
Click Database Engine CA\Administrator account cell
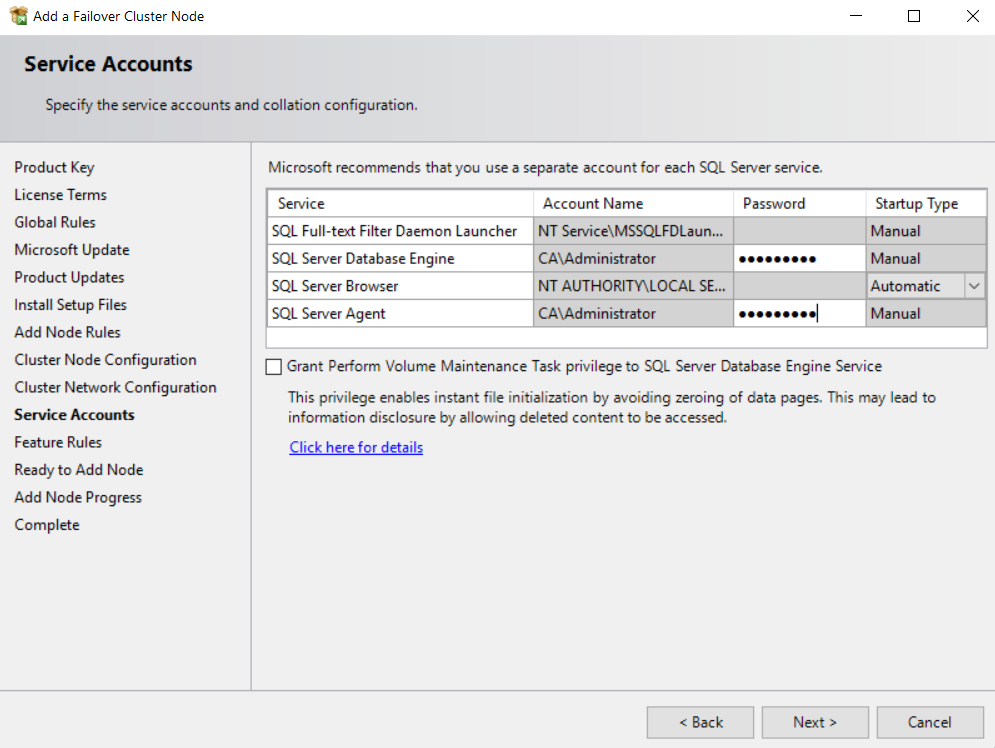point(633,259)
